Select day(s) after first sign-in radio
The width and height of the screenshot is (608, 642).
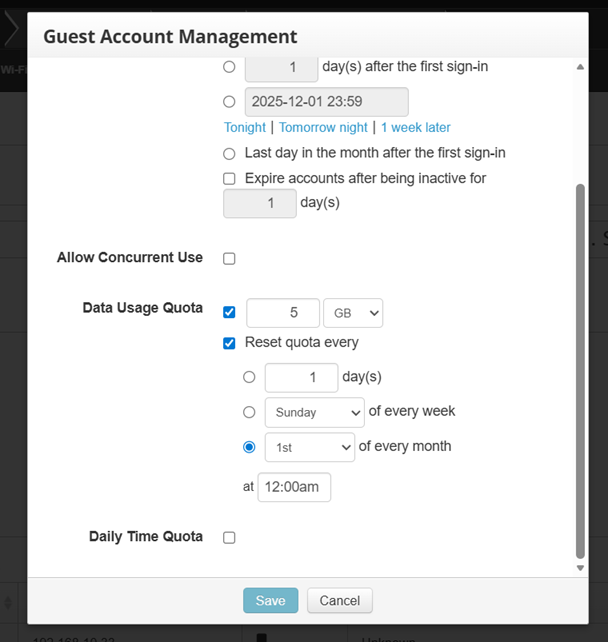[229, 67]
